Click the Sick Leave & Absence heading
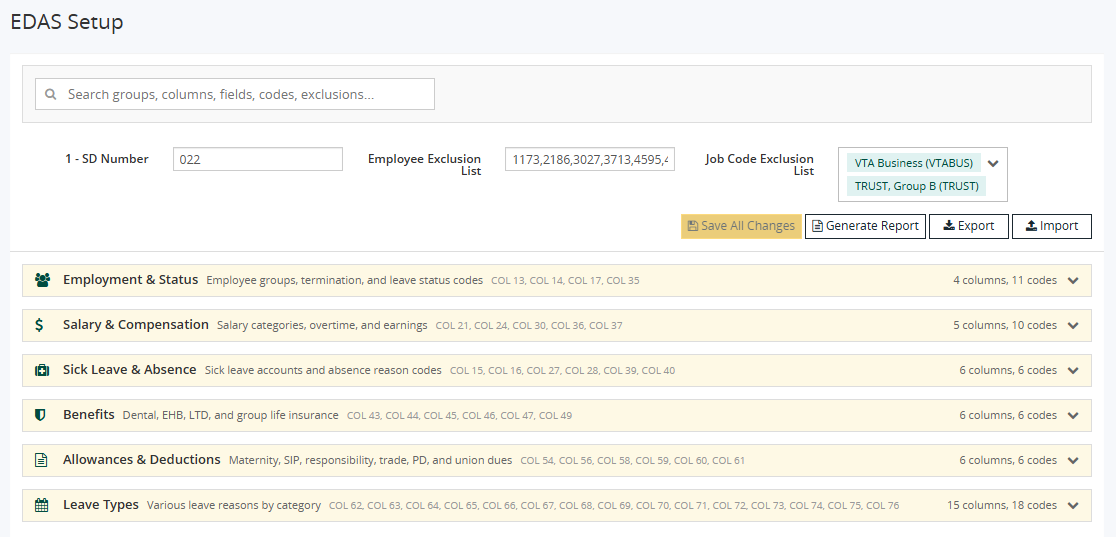1116x537 pixels. click(x=130, y=370)
